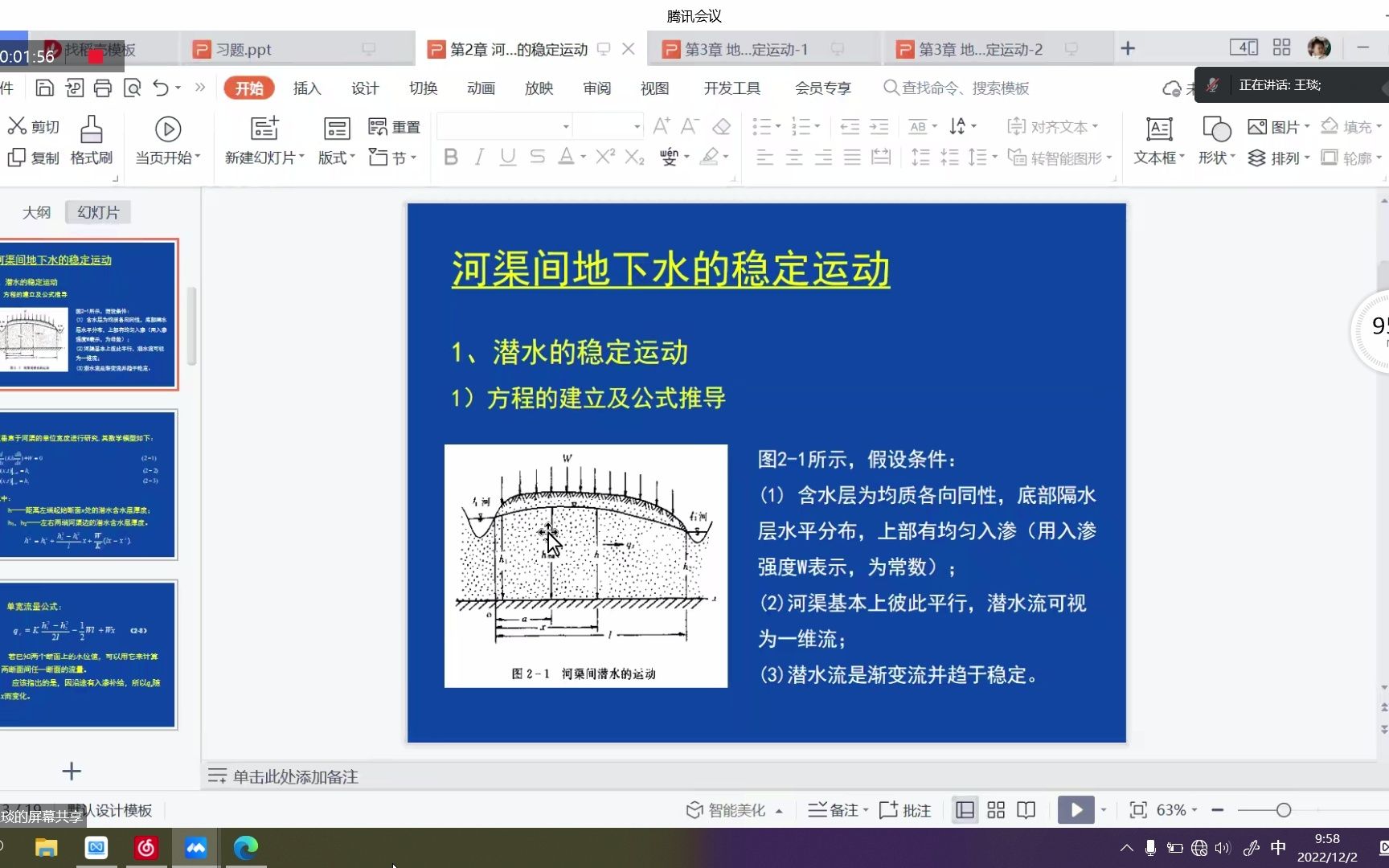Screen dimensions: 1389x868
Task: Center align the text
Action: tap(794, 158)
